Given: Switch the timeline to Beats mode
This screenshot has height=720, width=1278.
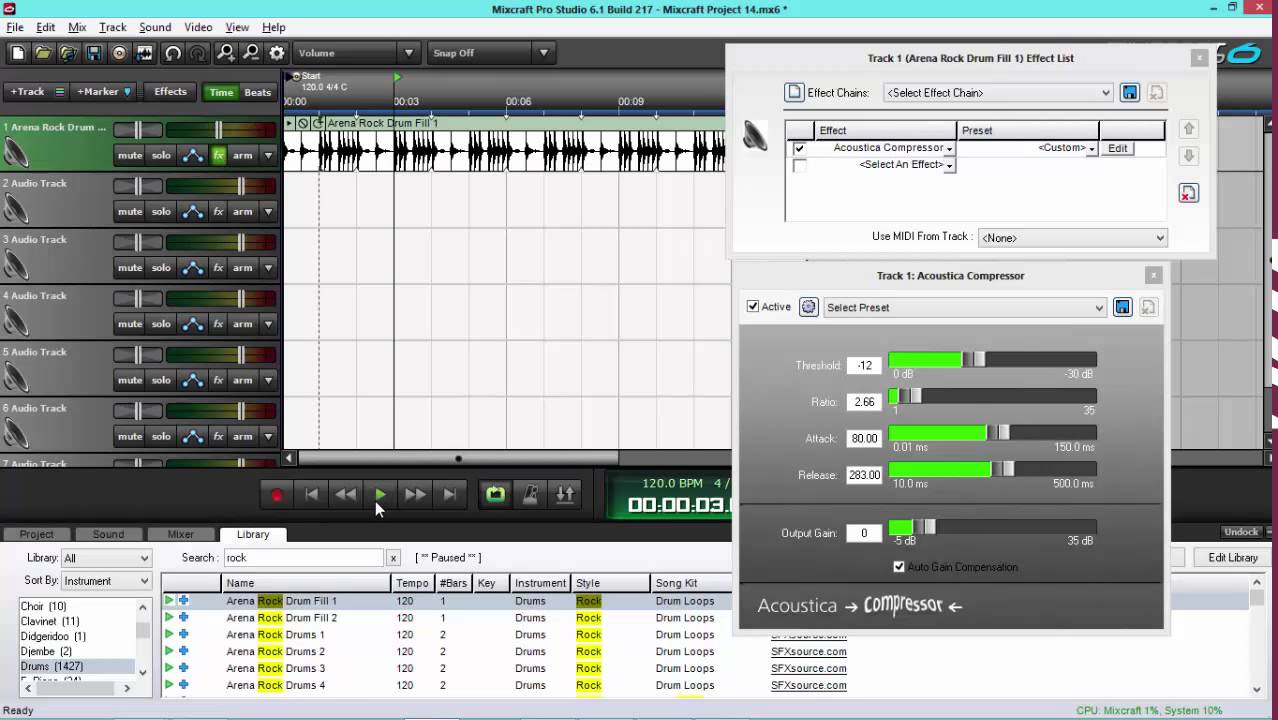Looking at the screenshot, I should 258,92.
